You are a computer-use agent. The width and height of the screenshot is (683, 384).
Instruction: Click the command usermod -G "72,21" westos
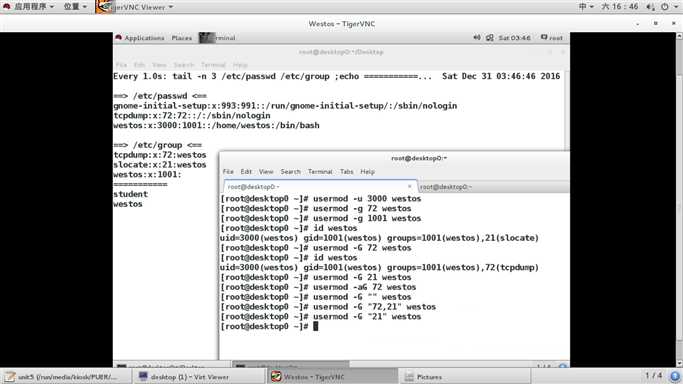(x=374, y=307)
